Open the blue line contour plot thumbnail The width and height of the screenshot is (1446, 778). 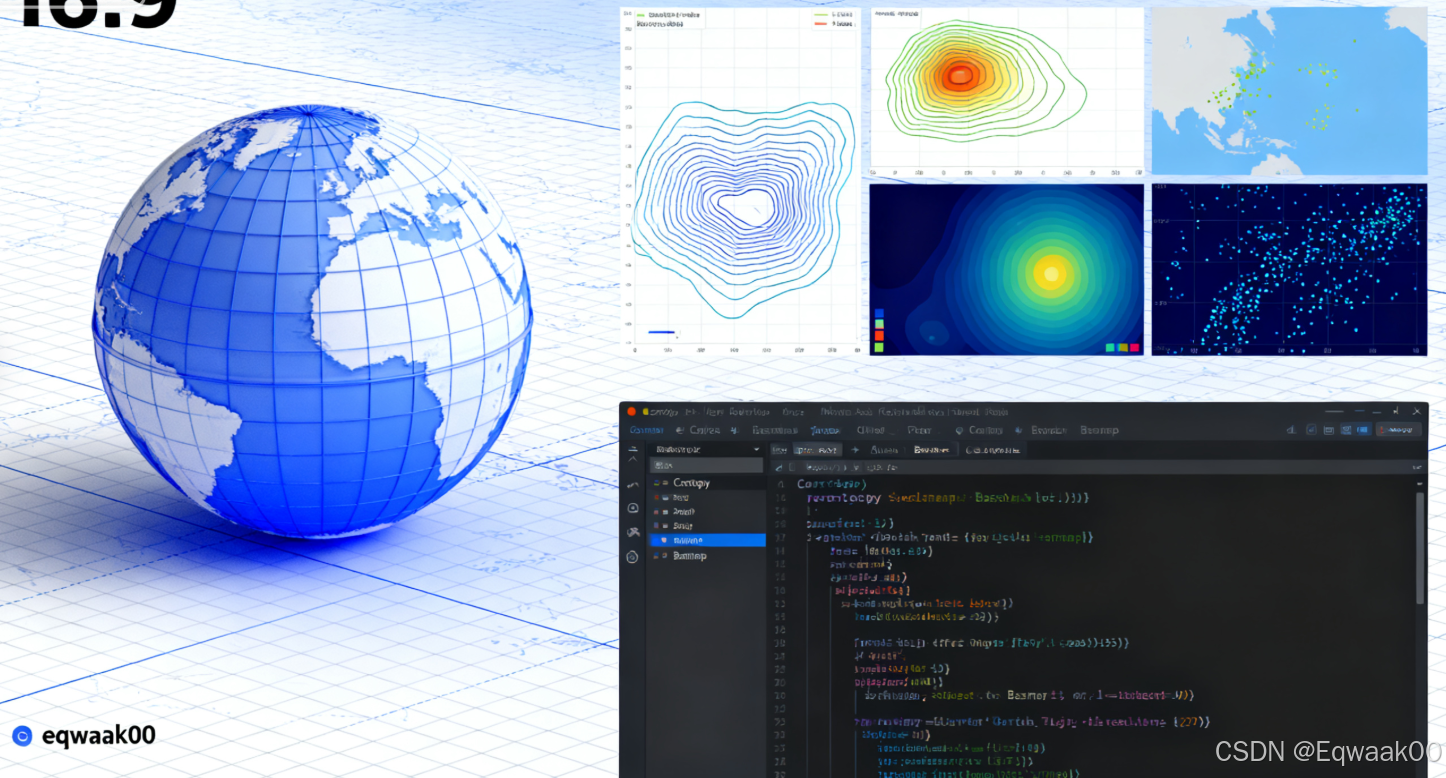[x=742, y=180]
